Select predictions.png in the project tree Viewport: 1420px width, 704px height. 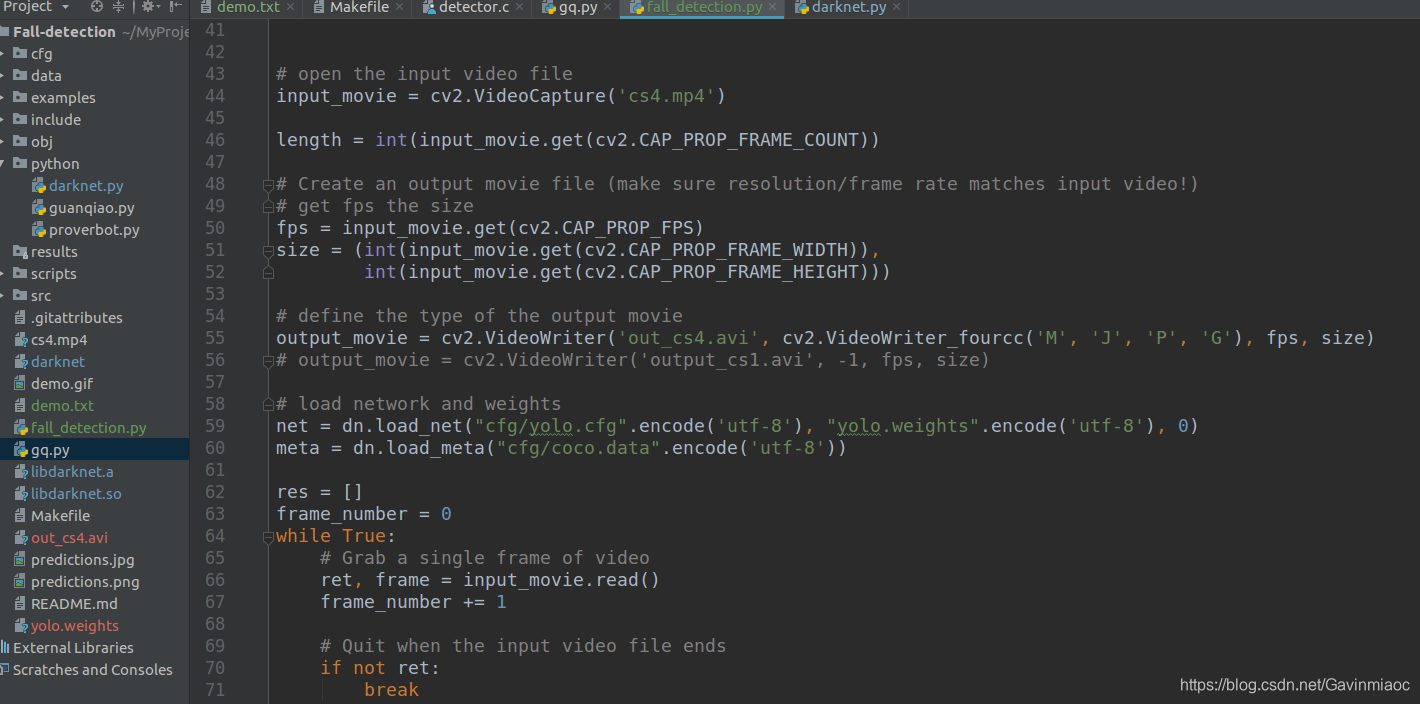pyautogui.click(x=85, y=582)
